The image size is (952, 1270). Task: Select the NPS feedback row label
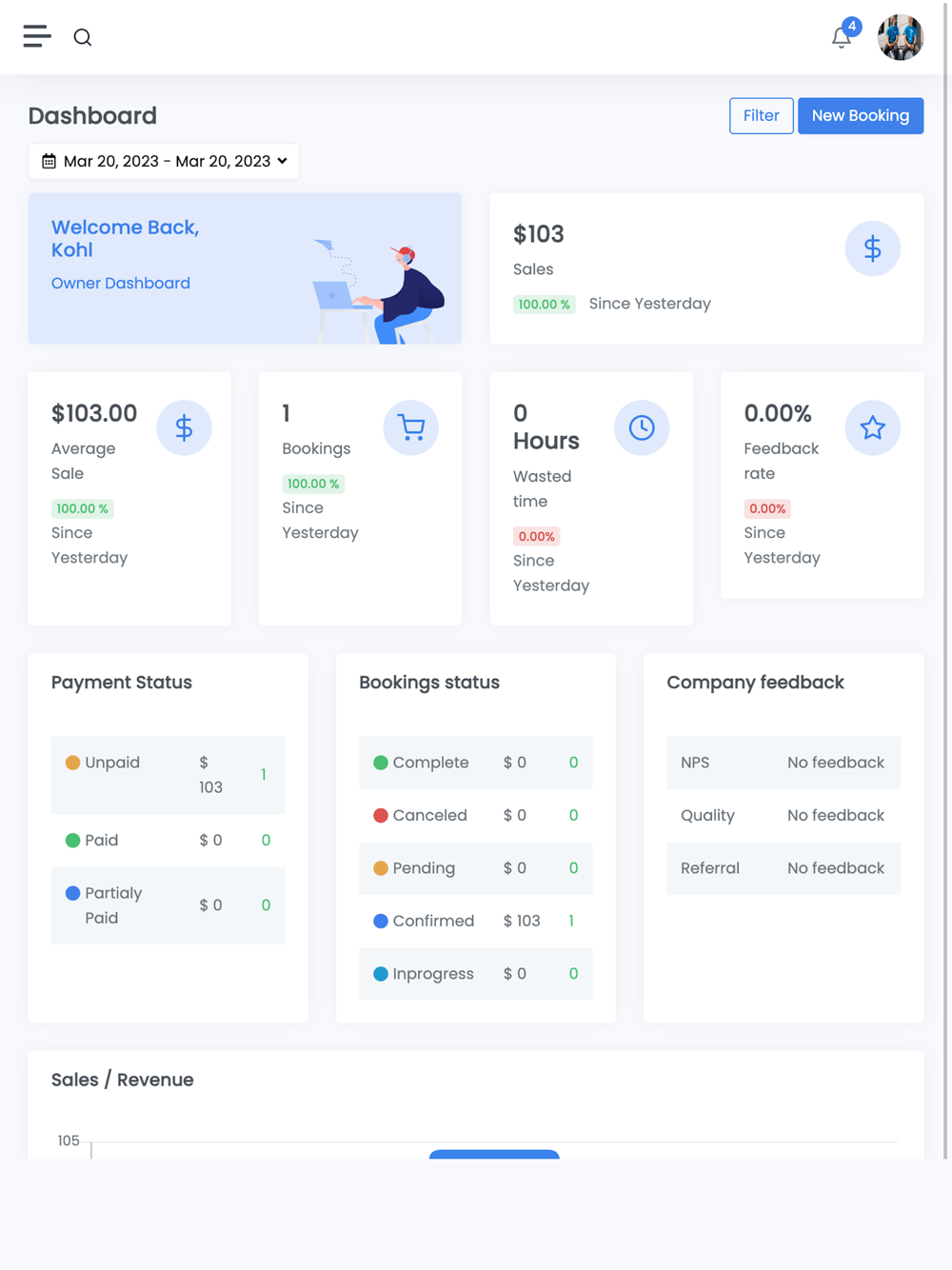[x=695, y=763]
